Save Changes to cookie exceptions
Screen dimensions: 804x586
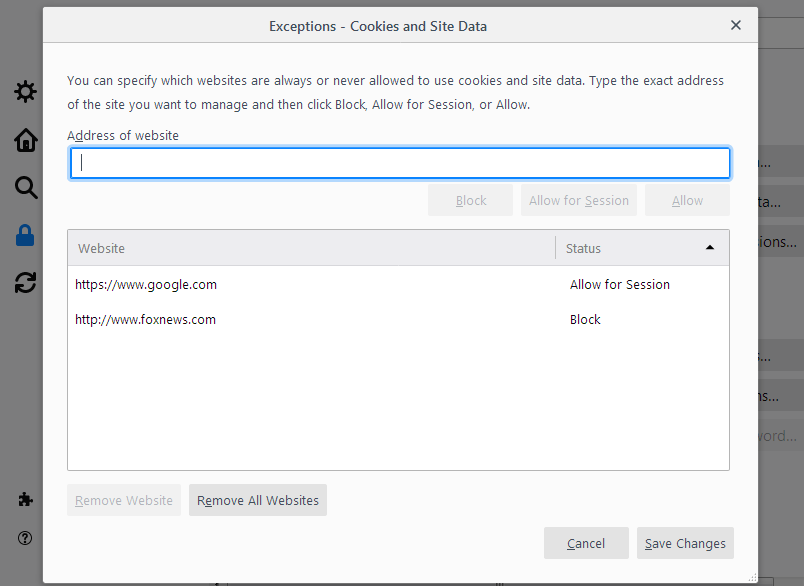685,543
